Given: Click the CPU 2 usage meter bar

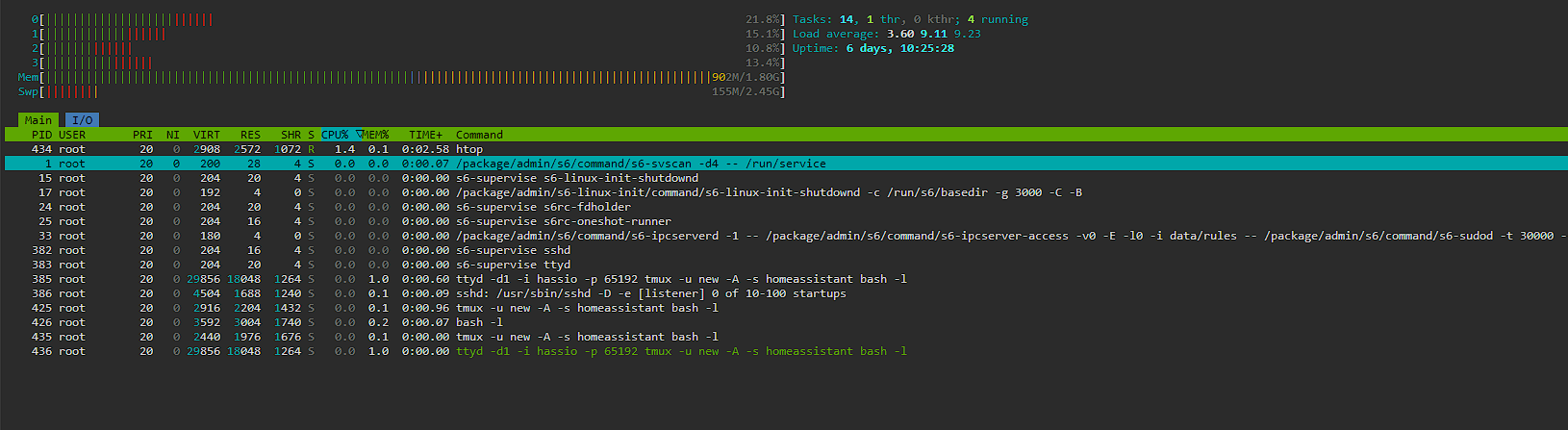Looking at the screenshot, I should [409, 48].
